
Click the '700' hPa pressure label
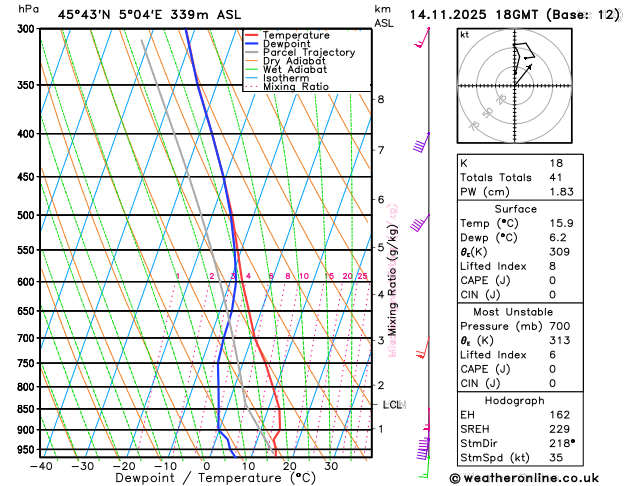pyautogui.click(x=28, y=338)
